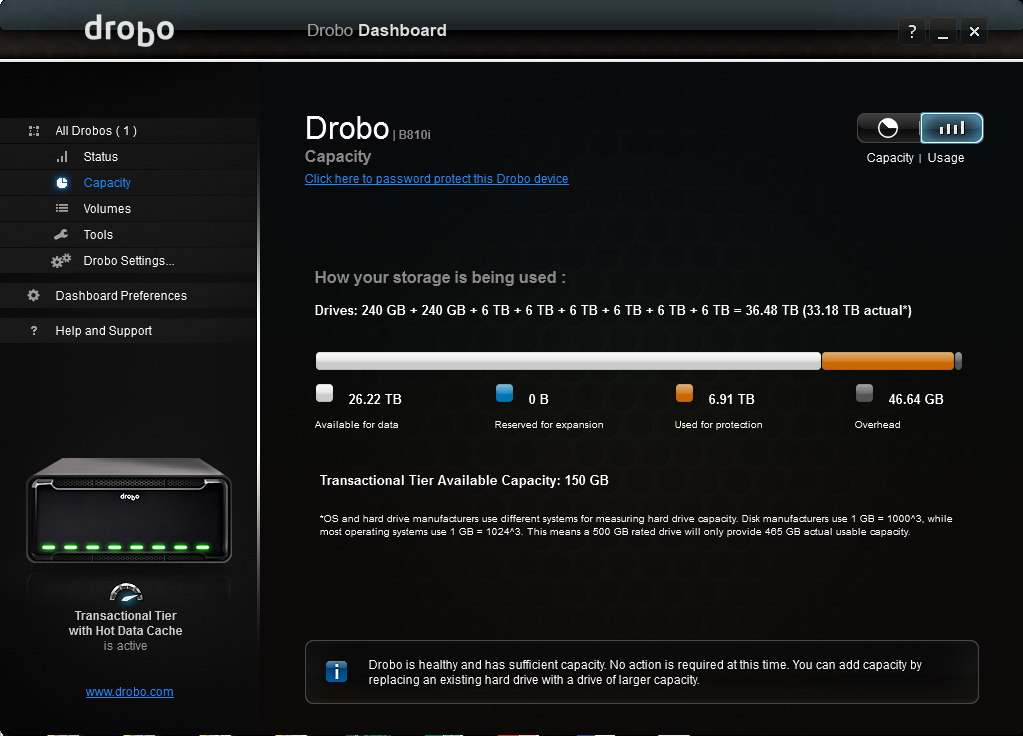
Task: Click the drobo logo in the header
Action: [x=129, y=30]
